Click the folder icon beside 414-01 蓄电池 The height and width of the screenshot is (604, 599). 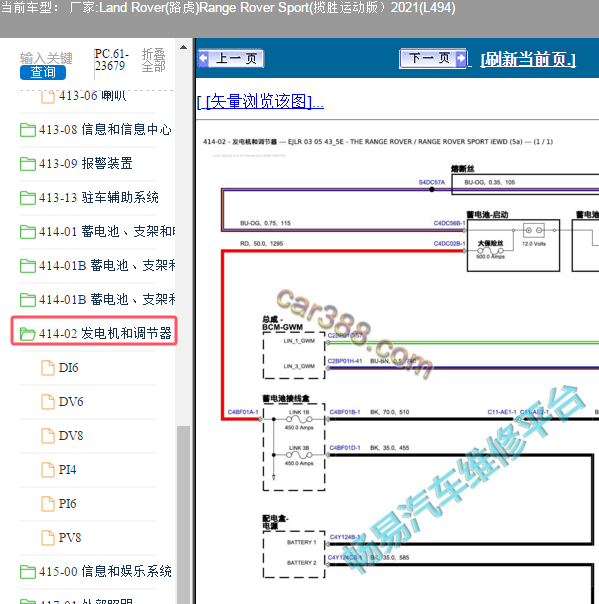click(28, 232)
